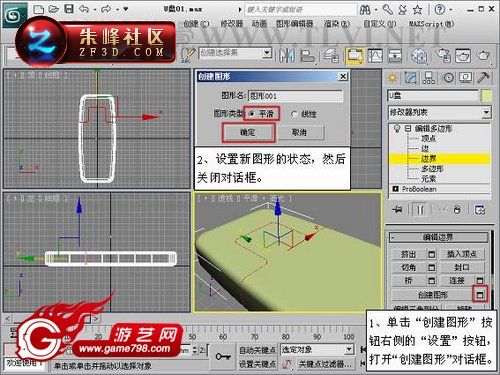This screenshot has width=500, height=375.
Task: Collapse the 编辑多边形 modifier tree
Action: [408, 128]
